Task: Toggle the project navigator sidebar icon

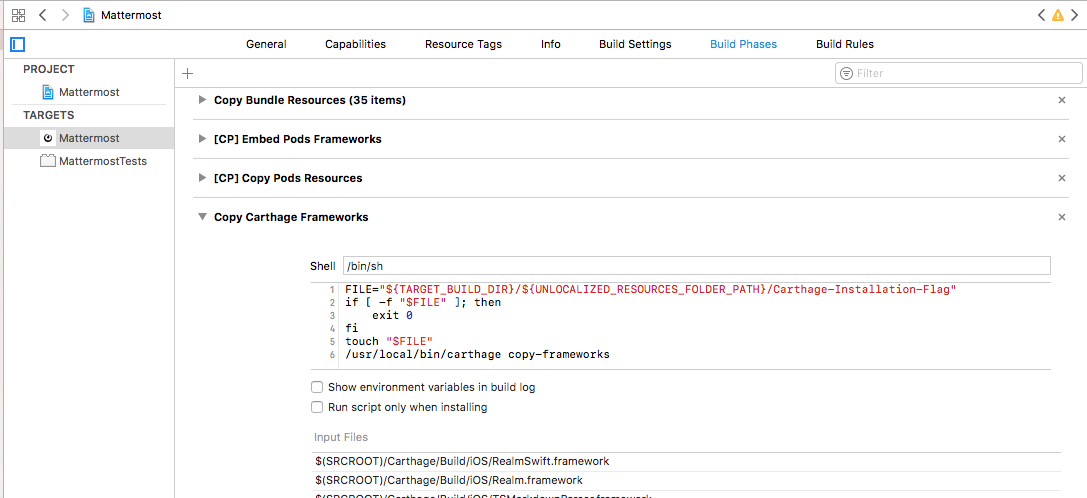Action: (17, 44)
